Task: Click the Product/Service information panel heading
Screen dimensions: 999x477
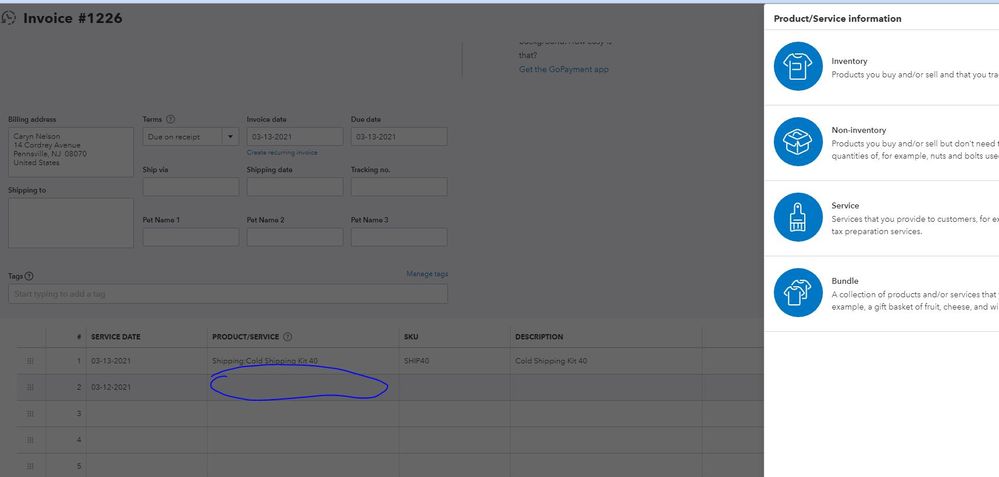Action: 837,18
